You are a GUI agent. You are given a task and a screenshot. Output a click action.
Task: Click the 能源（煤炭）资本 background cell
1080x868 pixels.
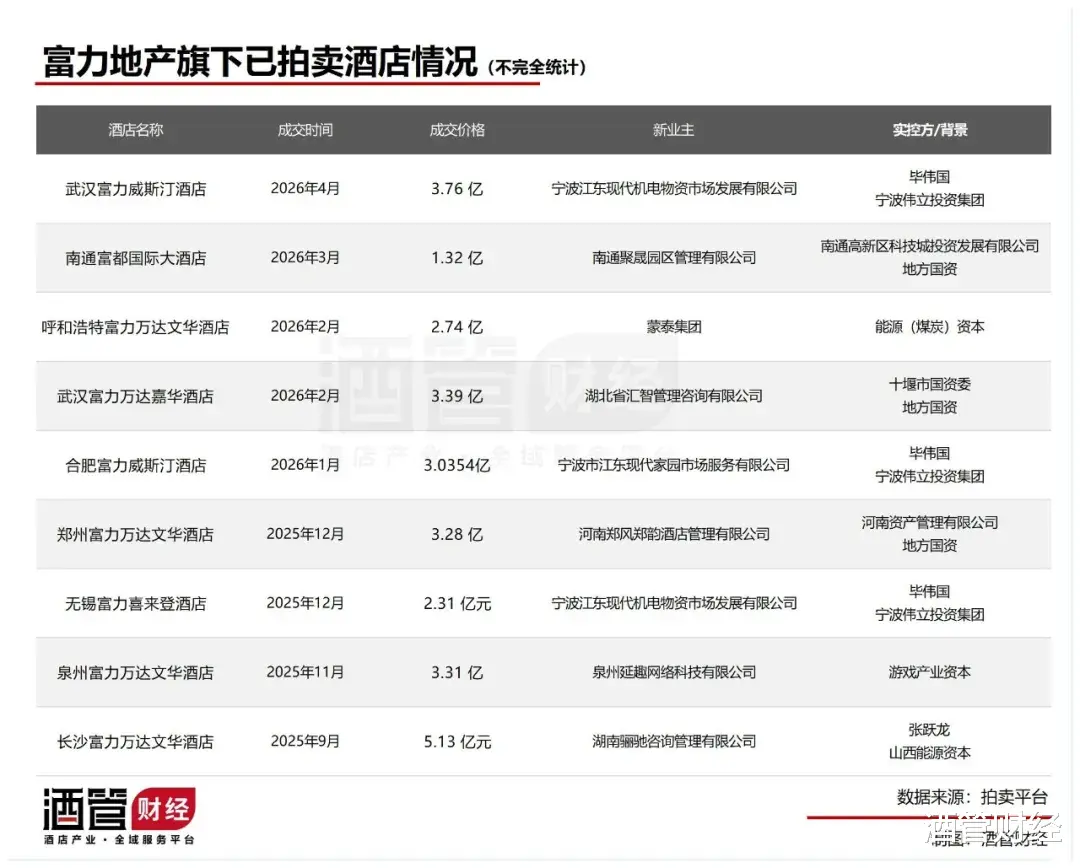tap(930, 327)
